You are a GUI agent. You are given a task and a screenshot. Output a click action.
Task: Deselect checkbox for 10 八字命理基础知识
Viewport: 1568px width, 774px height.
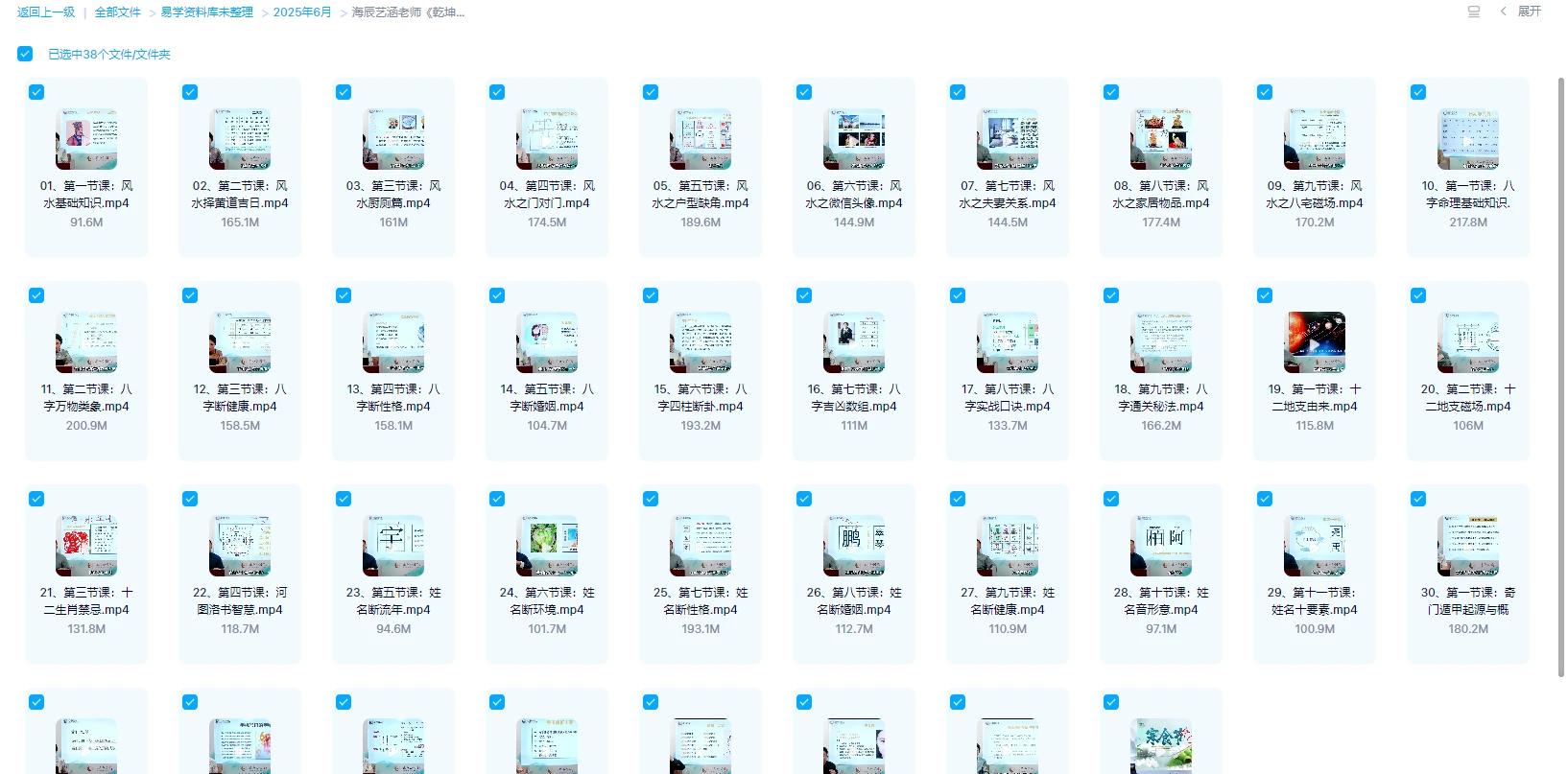pos(1418,92)
